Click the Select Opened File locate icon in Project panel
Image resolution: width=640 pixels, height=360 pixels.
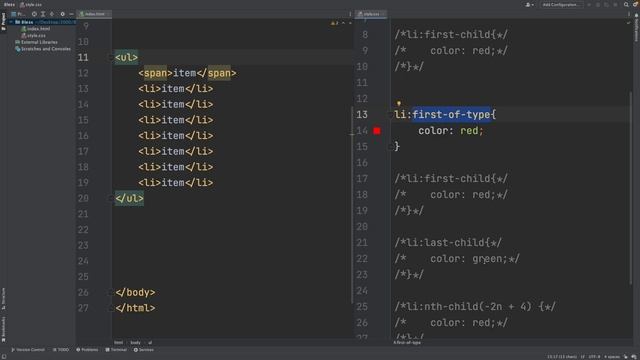tap(34, 14)
